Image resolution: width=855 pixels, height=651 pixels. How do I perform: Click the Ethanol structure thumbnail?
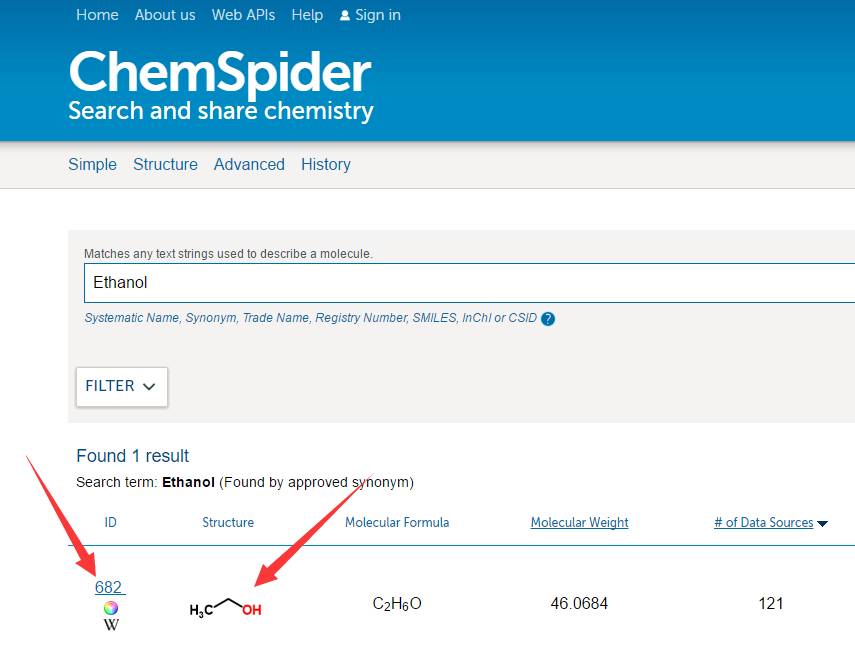coord(226,607)
